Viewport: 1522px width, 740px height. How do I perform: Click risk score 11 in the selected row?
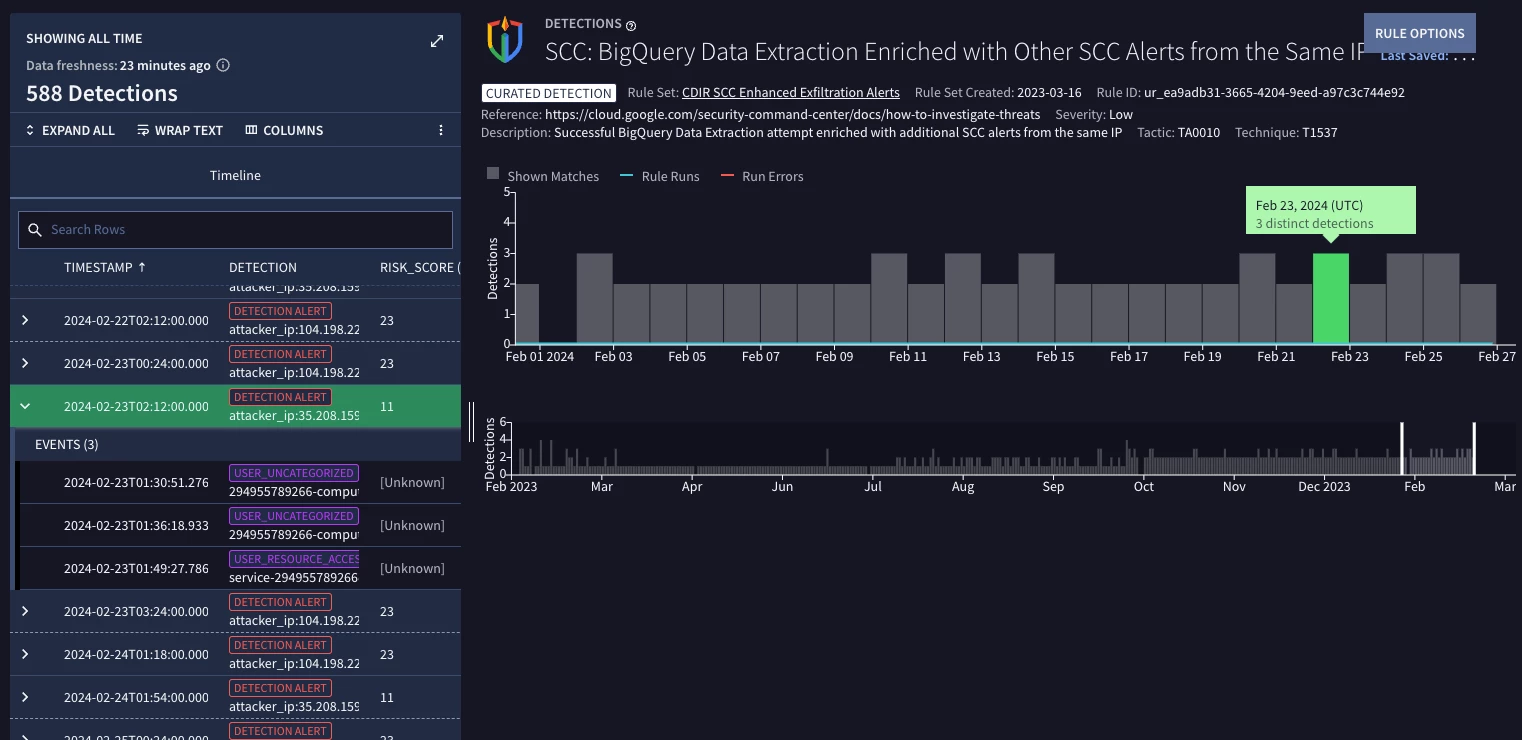386,406
